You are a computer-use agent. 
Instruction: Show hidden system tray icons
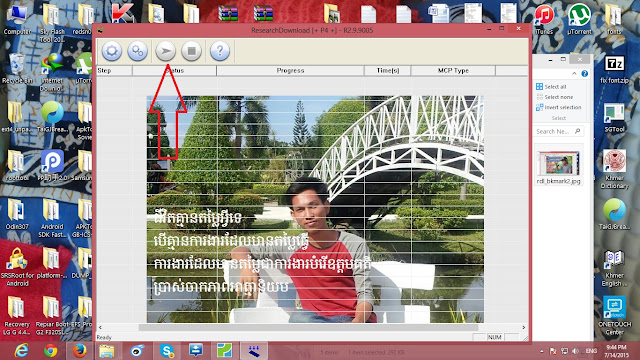point(542,351)
